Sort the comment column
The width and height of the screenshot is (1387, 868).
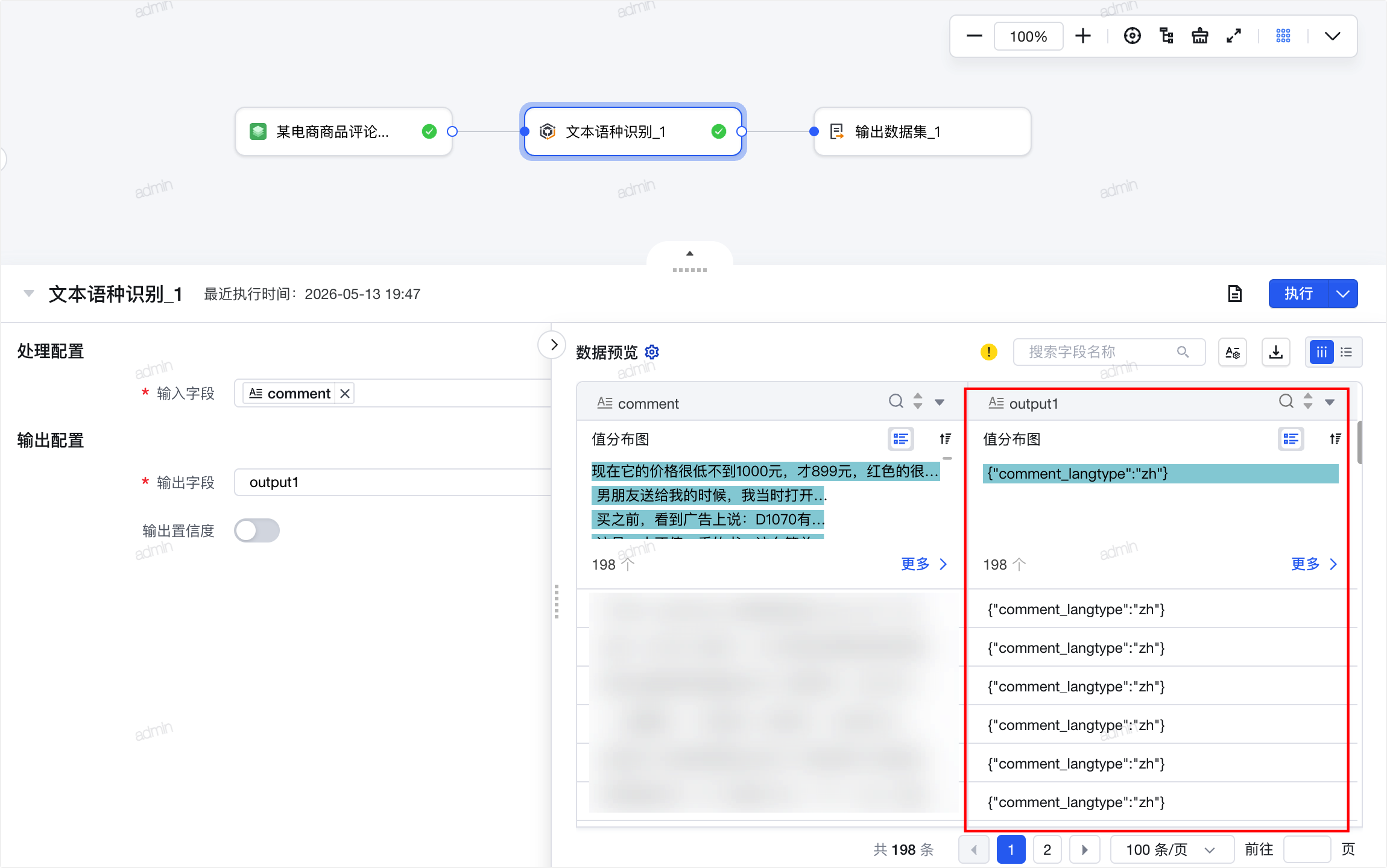(918, 401)
